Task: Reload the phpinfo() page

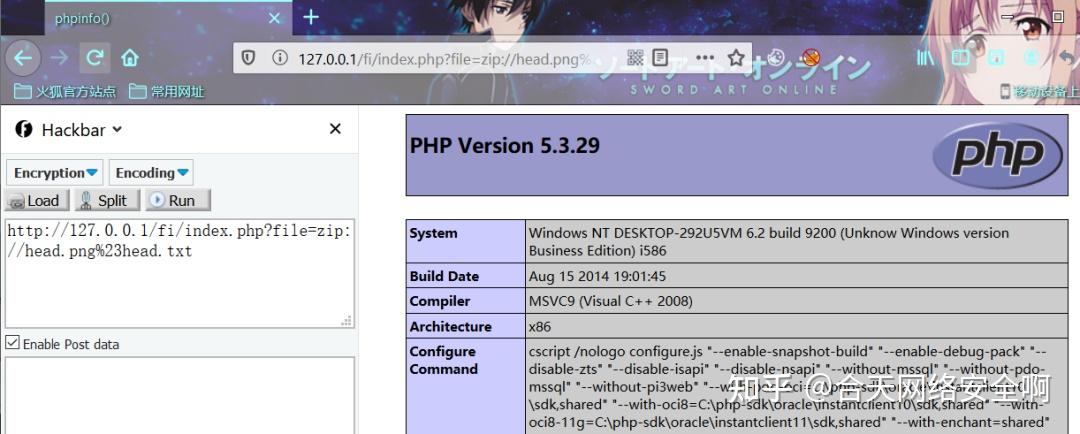Action: pos(95,58)
